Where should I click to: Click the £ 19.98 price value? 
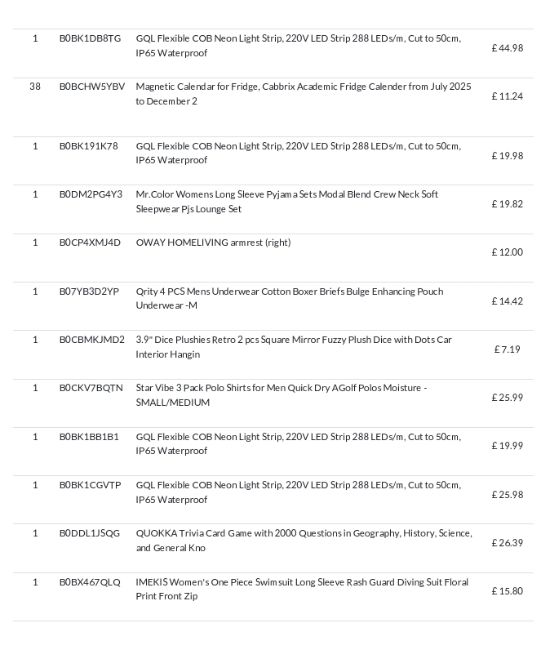click(507, 156)
